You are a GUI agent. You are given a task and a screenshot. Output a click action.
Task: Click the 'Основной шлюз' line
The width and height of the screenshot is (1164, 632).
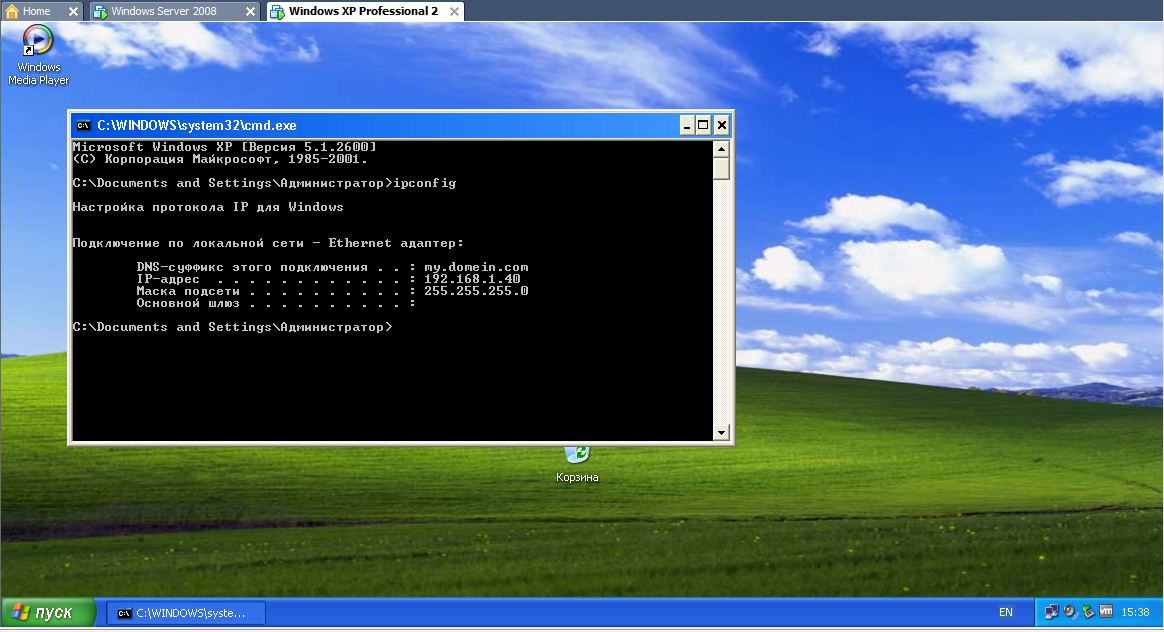click(x=276, y=303)
